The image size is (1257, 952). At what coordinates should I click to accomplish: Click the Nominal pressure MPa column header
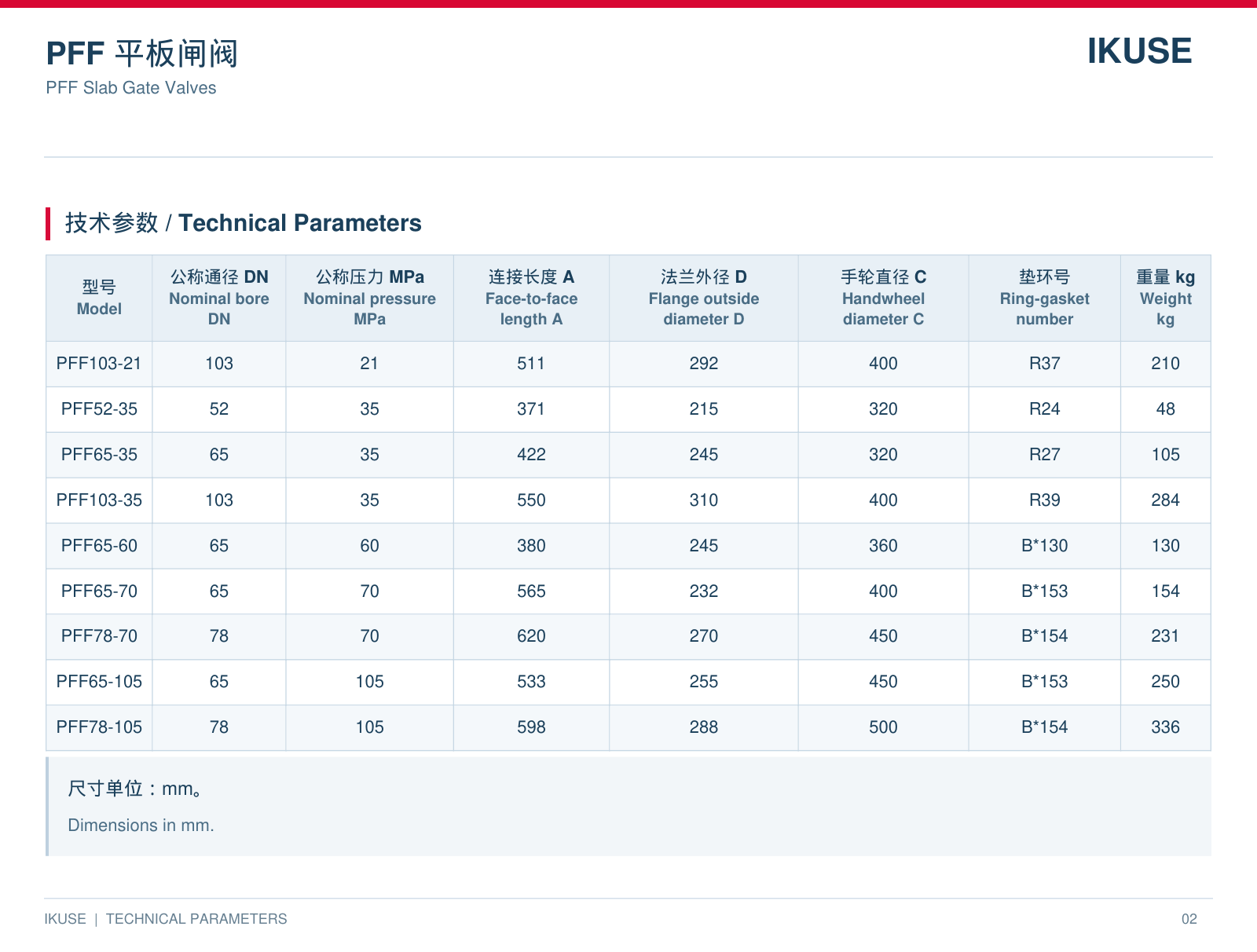(x=369, y=298)
